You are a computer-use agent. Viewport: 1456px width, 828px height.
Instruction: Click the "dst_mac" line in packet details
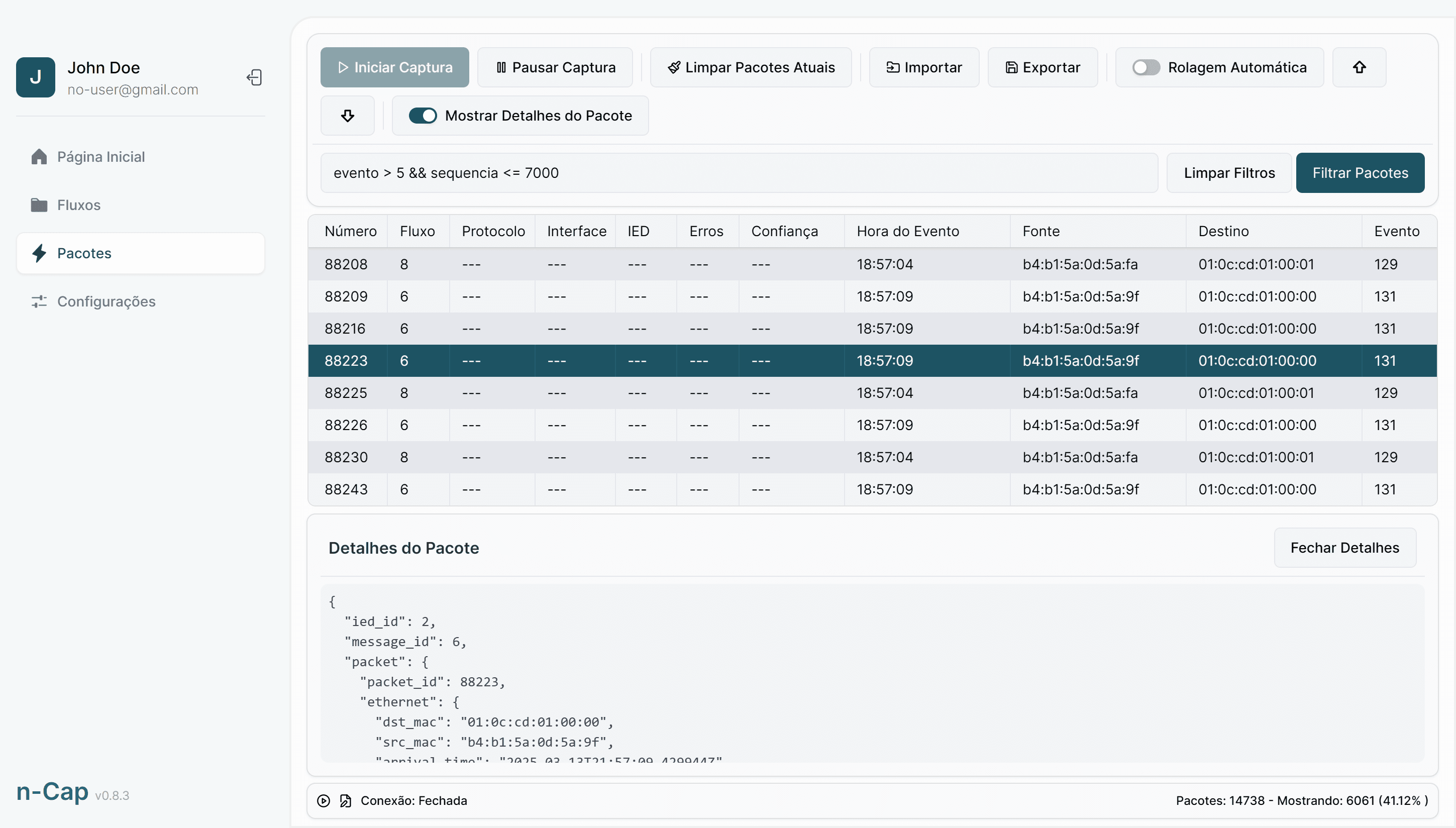tap(494, 722)
